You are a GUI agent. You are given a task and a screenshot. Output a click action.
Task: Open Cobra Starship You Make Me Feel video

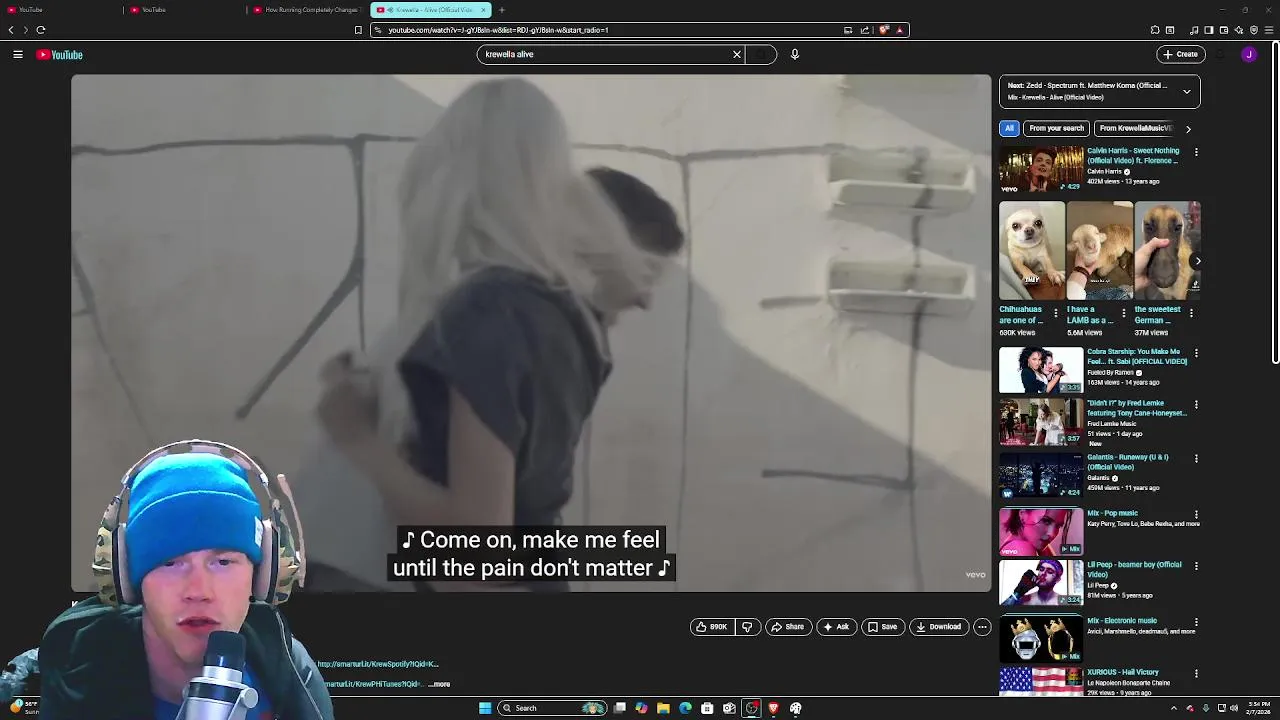point(1041,370)
